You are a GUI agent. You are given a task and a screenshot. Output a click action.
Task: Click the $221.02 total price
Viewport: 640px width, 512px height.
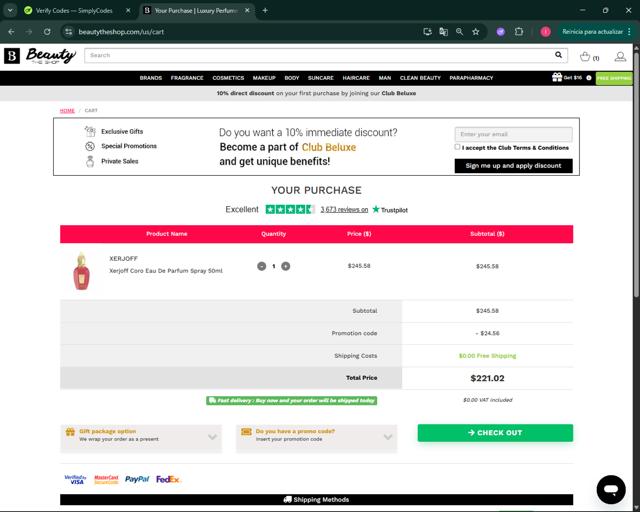tap(487, 378)
